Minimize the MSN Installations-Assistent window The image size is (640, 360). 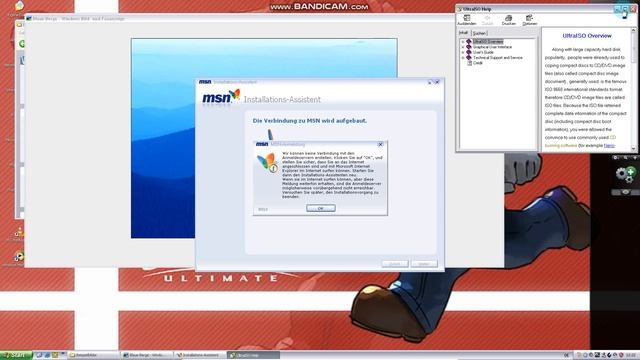click(x=430, y=82)
